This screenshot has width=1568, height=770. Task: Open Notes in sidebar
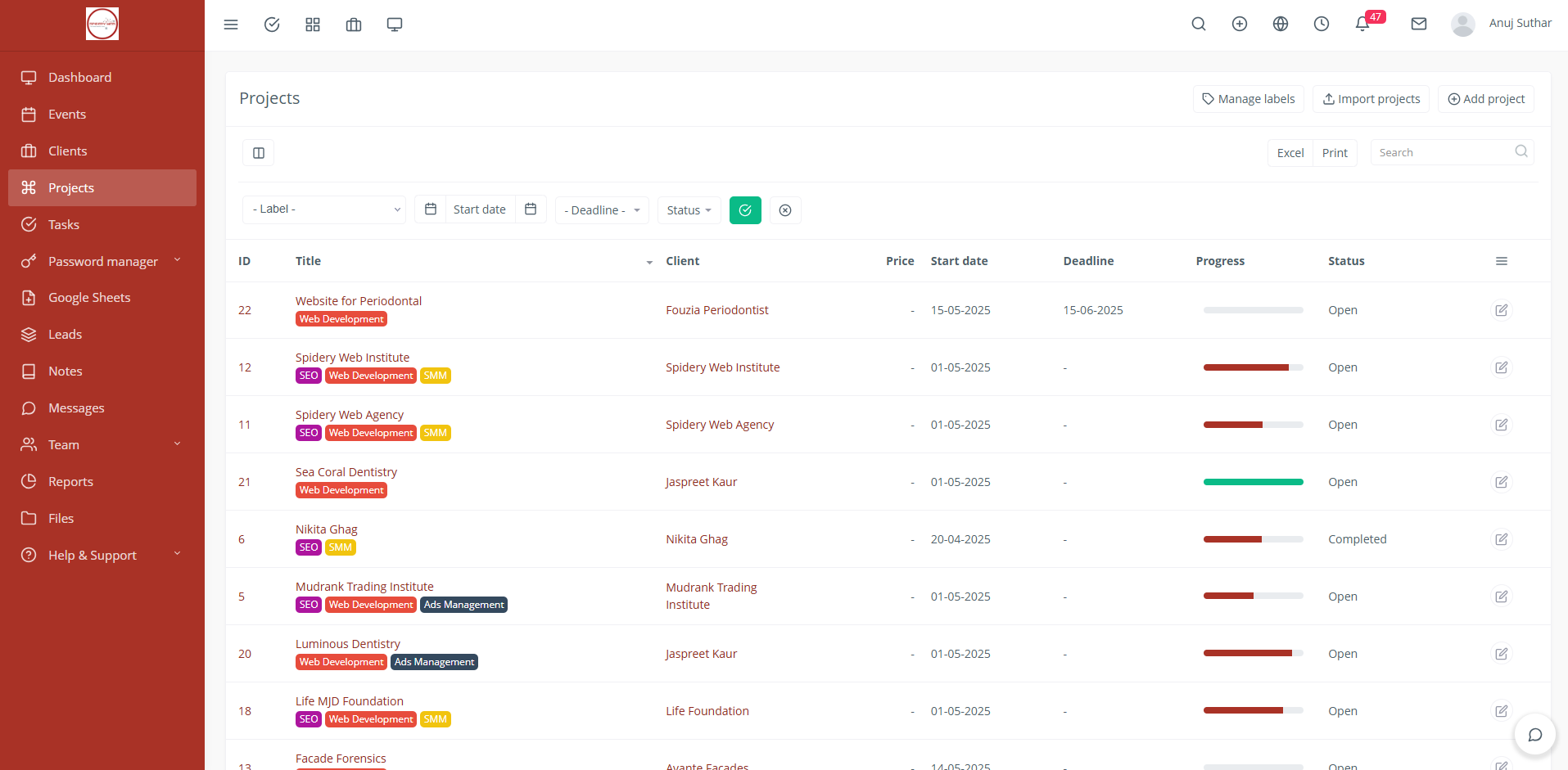pyautogui.click(x=102, y=371)
